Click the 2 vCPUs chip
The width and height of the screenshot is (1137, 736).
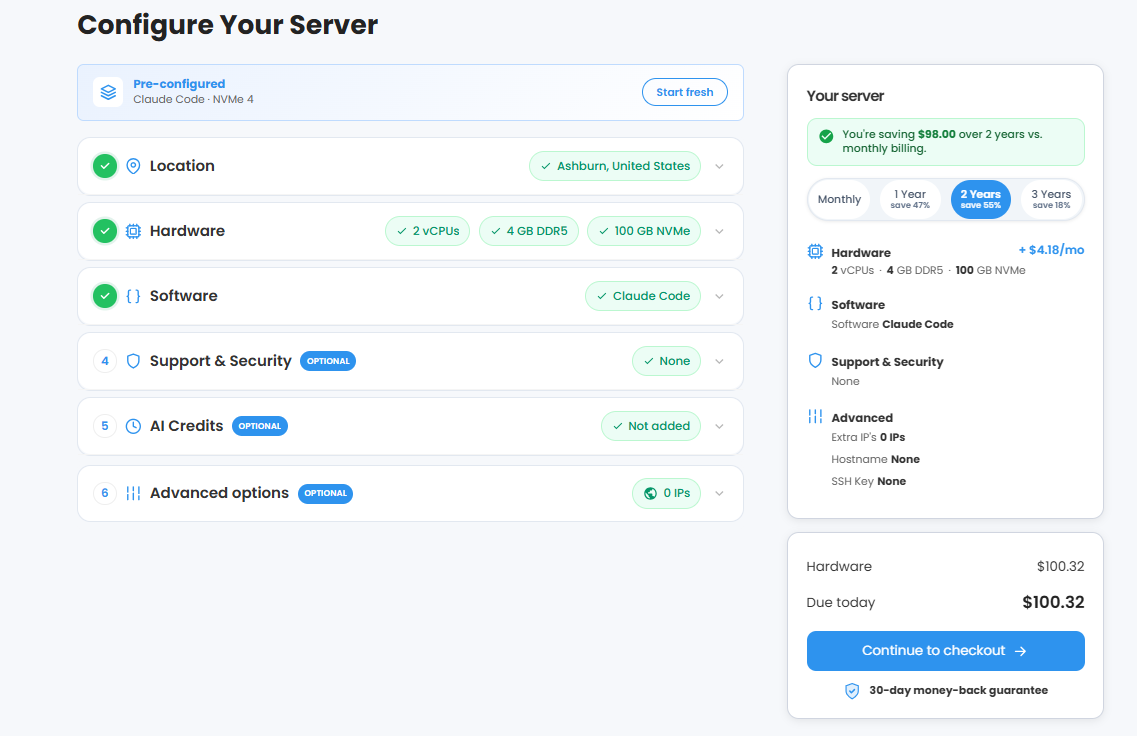pos(427,231)
